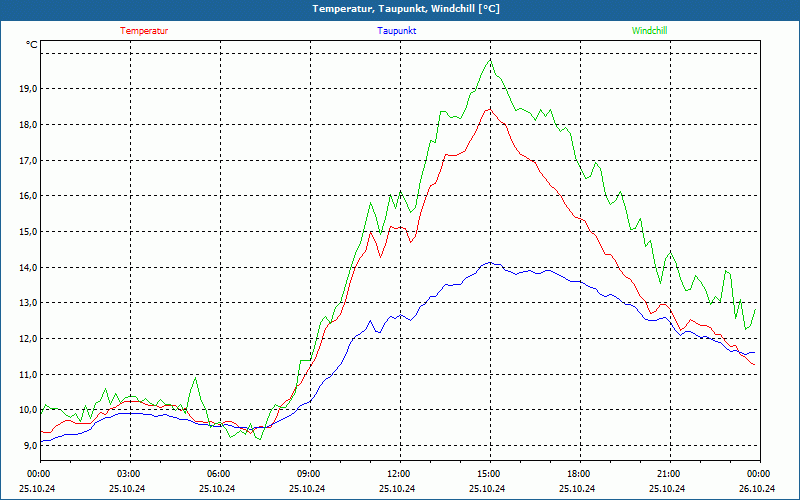Image resolution: width=800 pixels, height=500 pixels.
Task: Click the "25.10.24" date under 12:00
Action: pyautogui.click(x=397, y=488)
